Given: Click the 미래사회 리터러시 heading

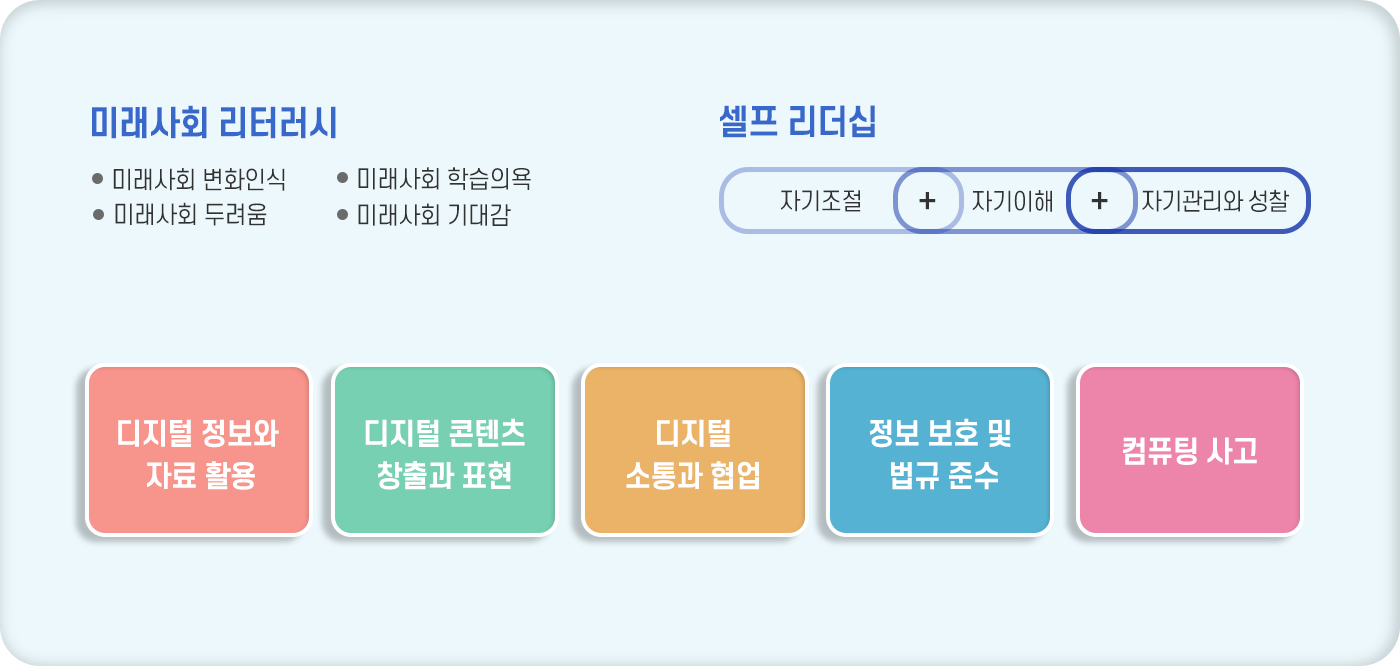Looking at the screenshot, I should (x=214, y=123).
